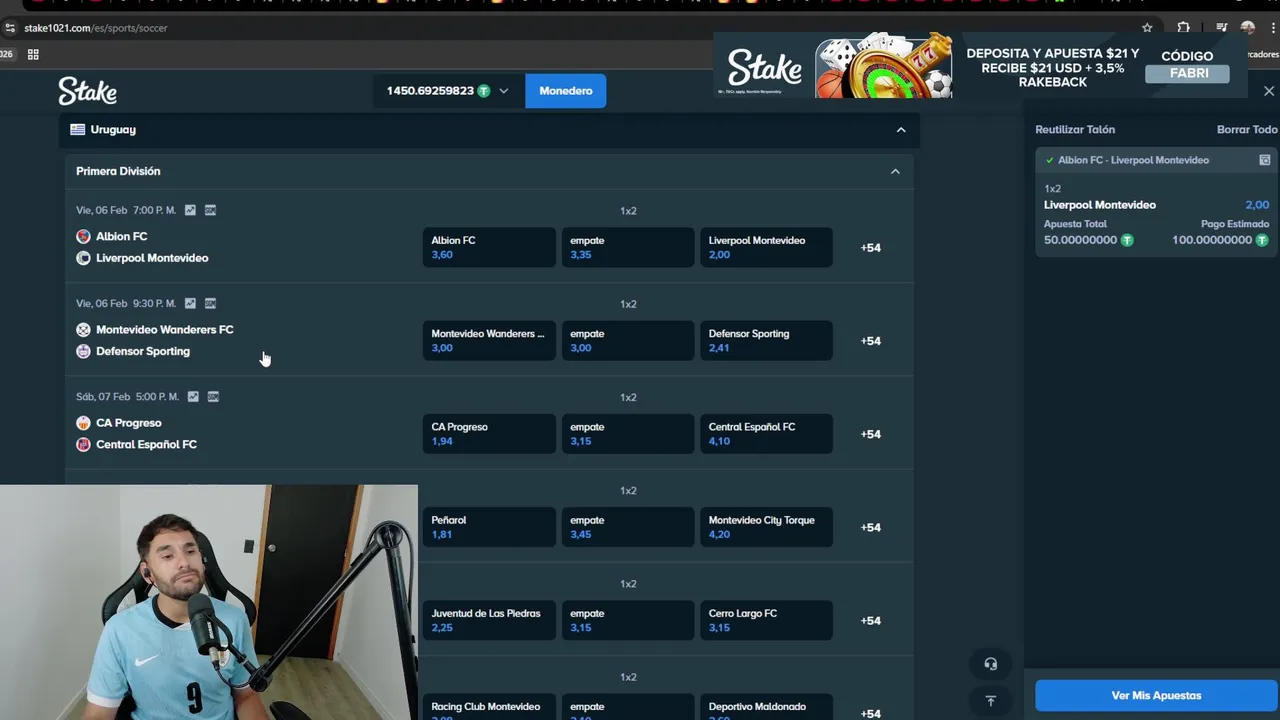
Task: Show +54 more markets for Juventud de Las Piedras match
Action: point(871,621)
